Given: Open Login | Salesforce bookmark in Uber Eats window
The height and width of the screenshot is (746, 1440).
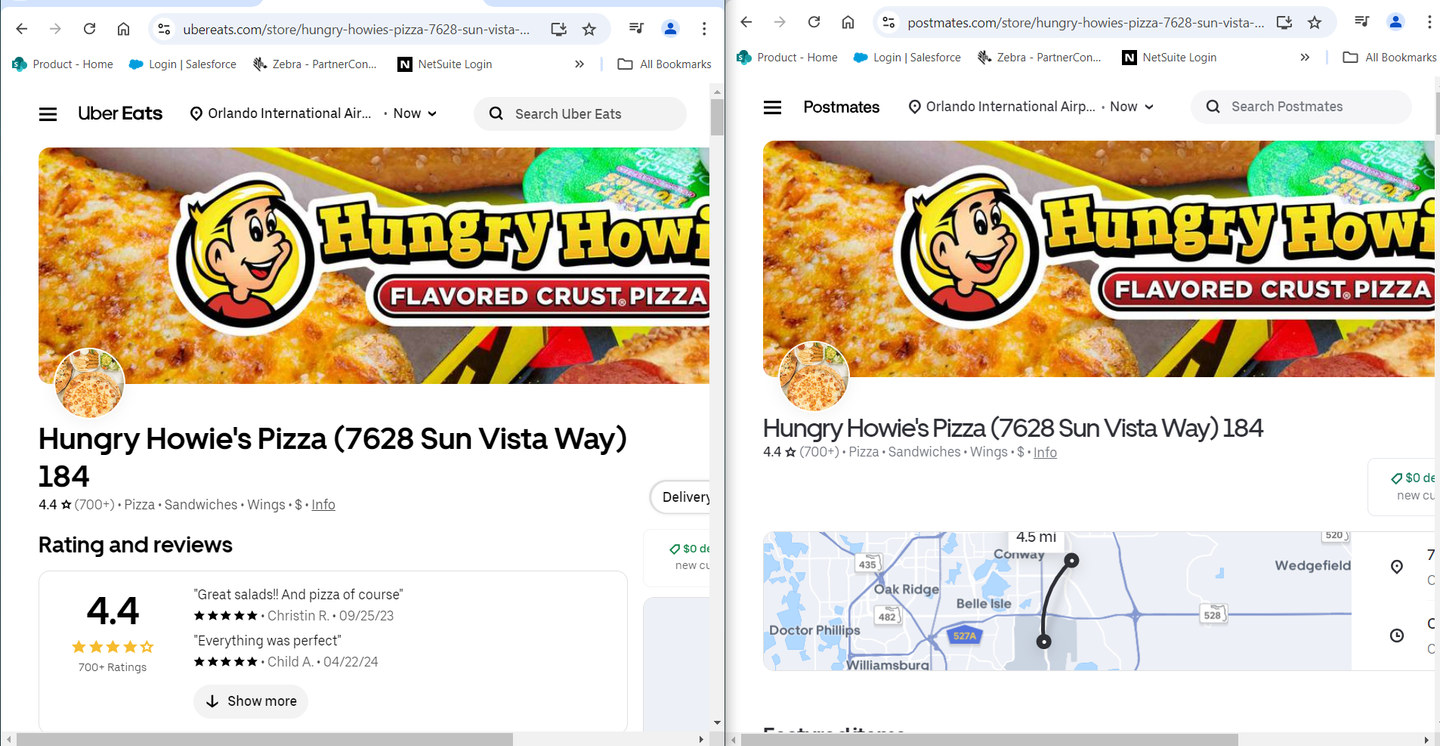Looking at the screenshot, I should tap(183, 64).
